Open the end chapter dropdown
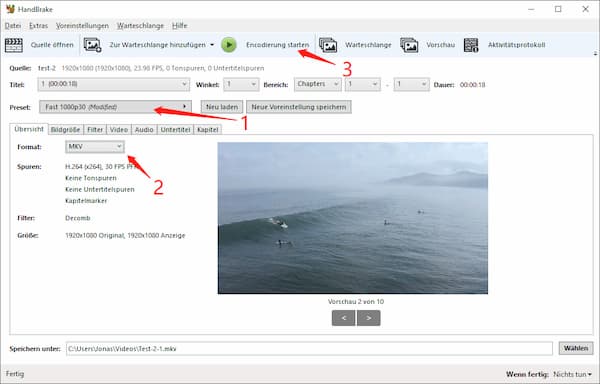Viewport: 600px width, 384px height. point(411,85)
